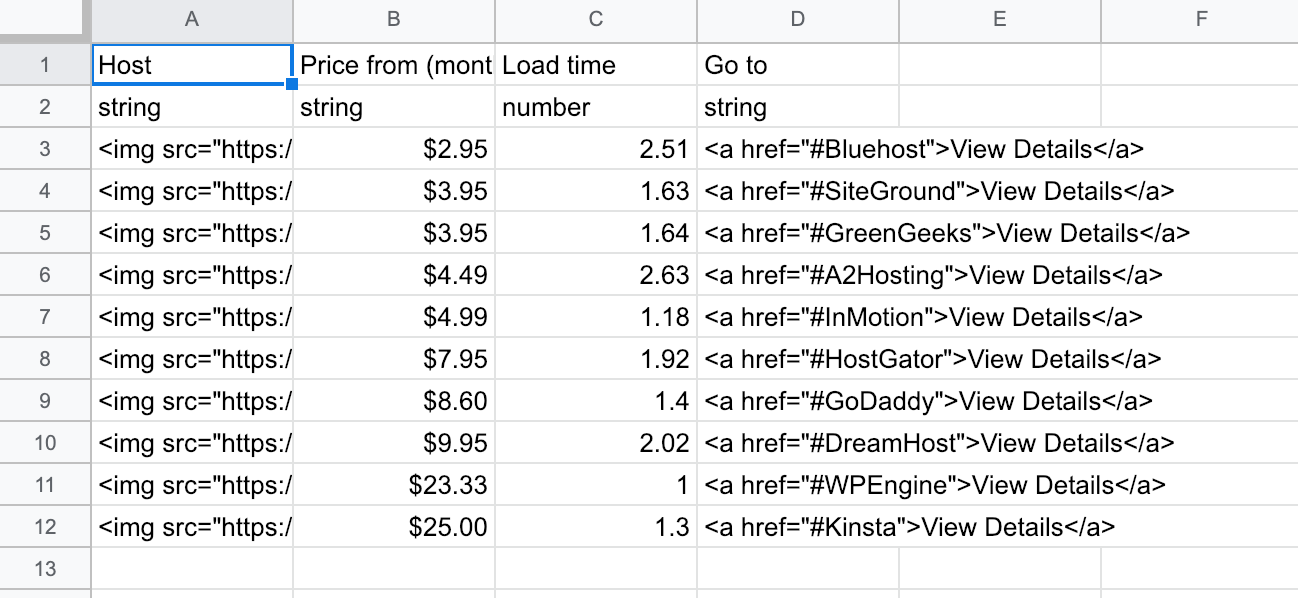Image resolution: width=1298 pixels, height=598 pixels.
Task: Select the cell containing 'Host'
Action: (x=190, y=64)
